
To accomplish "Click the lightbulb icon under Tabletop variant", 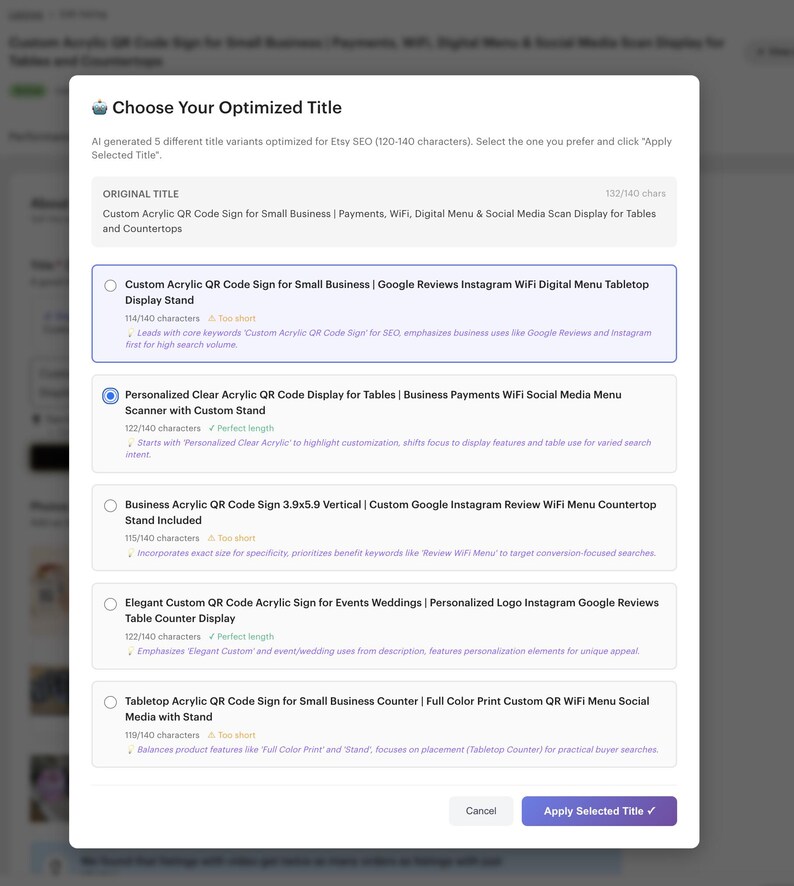I will pyautogui.click(x=131, y=750).
